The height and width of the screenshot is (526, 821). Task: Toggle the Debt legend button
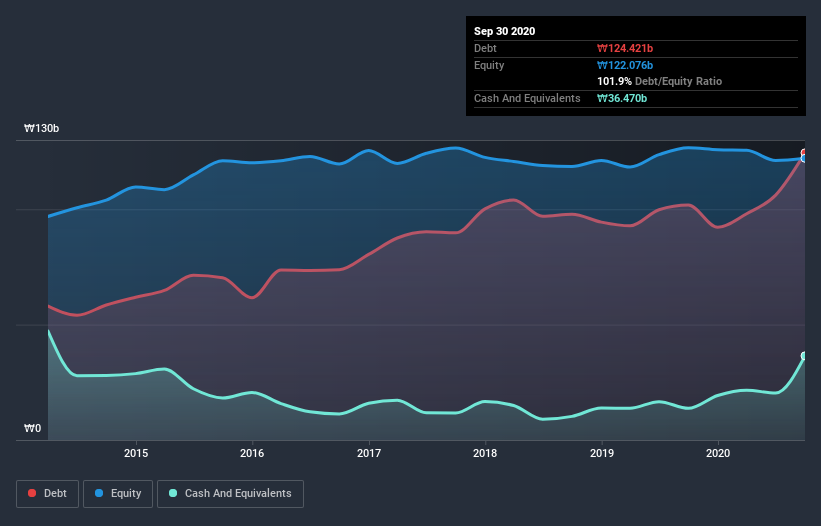tap(47, 494)
